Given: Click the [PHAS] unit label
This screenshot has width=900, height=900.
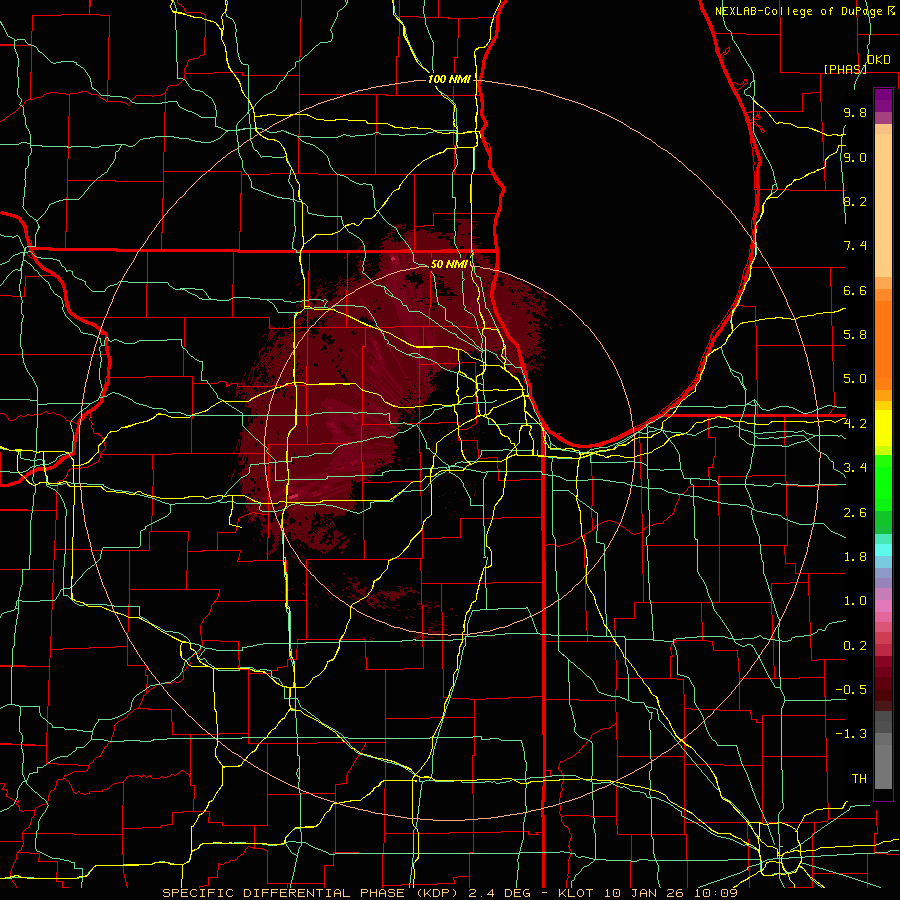Looking at the screenshot, I should point(845,69).
